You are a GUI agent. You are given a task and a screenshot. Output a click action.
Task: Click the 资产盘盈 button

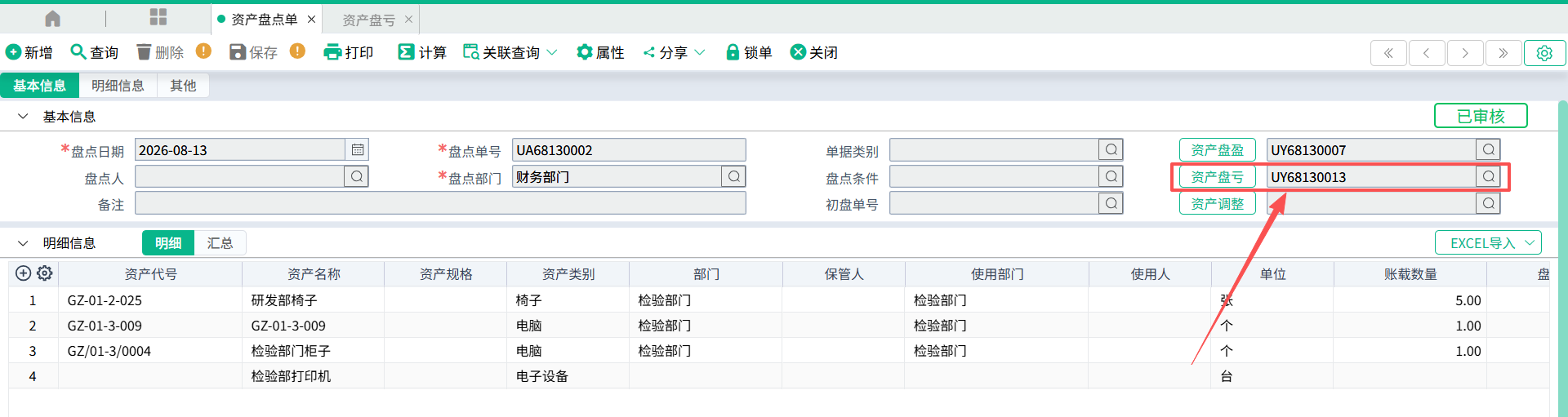tap(1217, 149)
